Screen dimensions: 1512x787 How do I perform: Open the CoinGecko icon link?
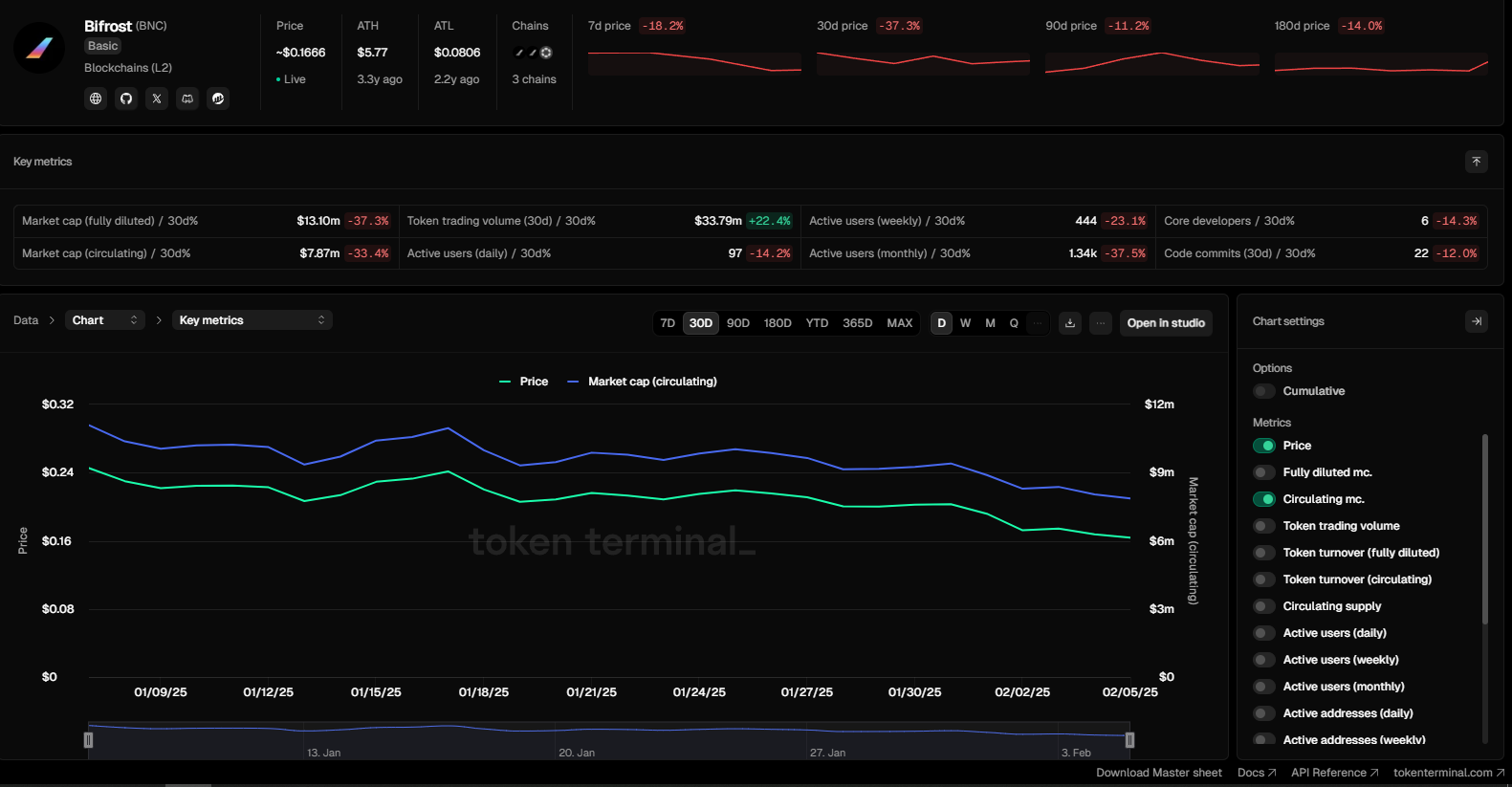tap(218, 98)
